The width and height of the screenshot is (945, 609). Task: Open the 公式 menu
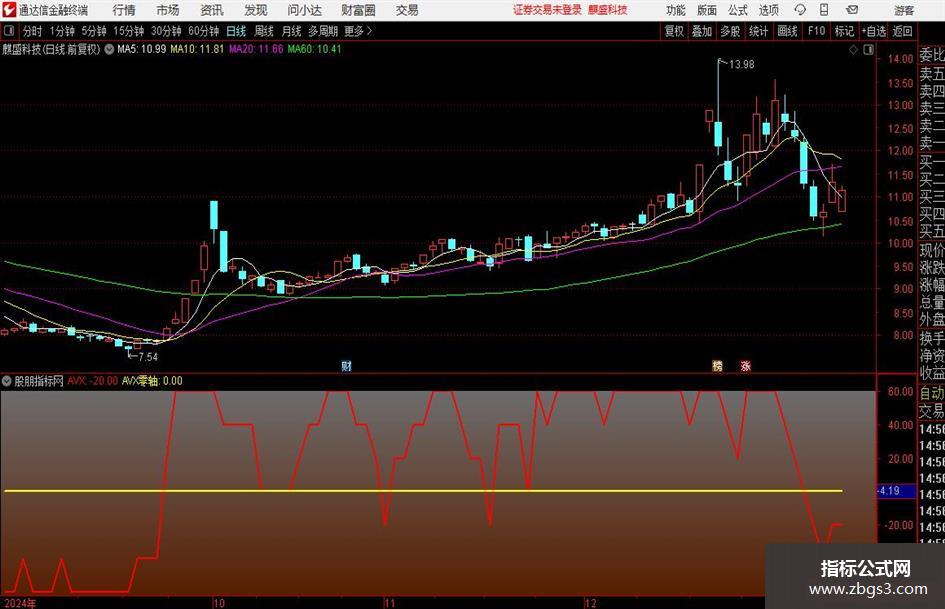pyautogui.click(x=738, y=10)
